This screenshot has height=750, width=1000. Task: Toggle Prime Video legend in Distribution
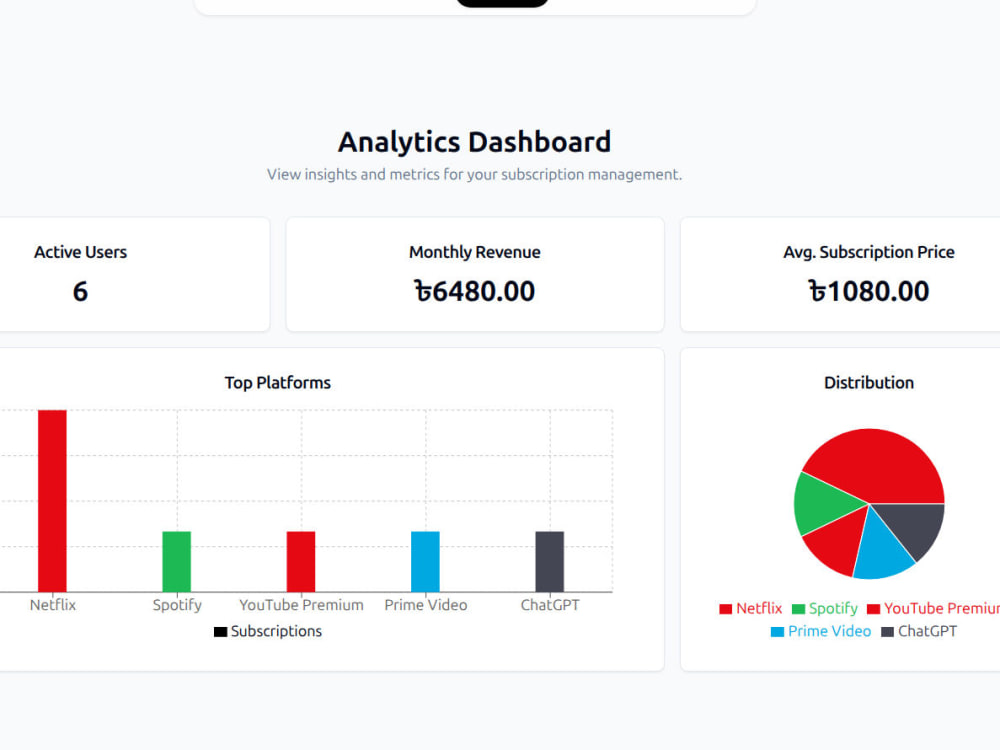821,631
